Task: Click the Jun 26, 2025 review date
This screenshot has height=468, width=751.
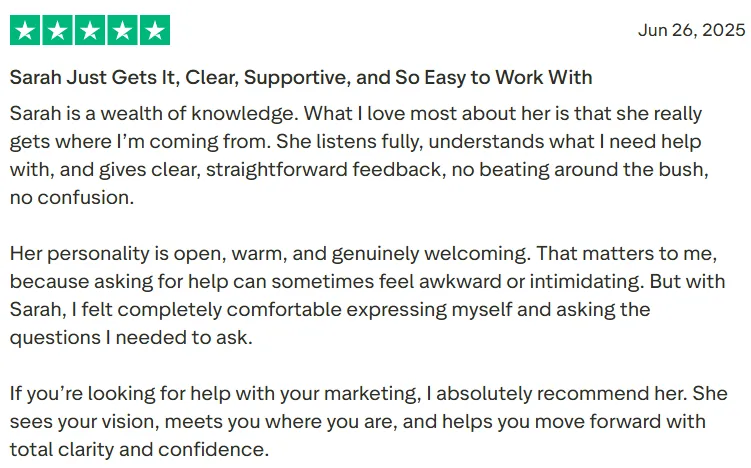Action: click(x=692, y=30)
